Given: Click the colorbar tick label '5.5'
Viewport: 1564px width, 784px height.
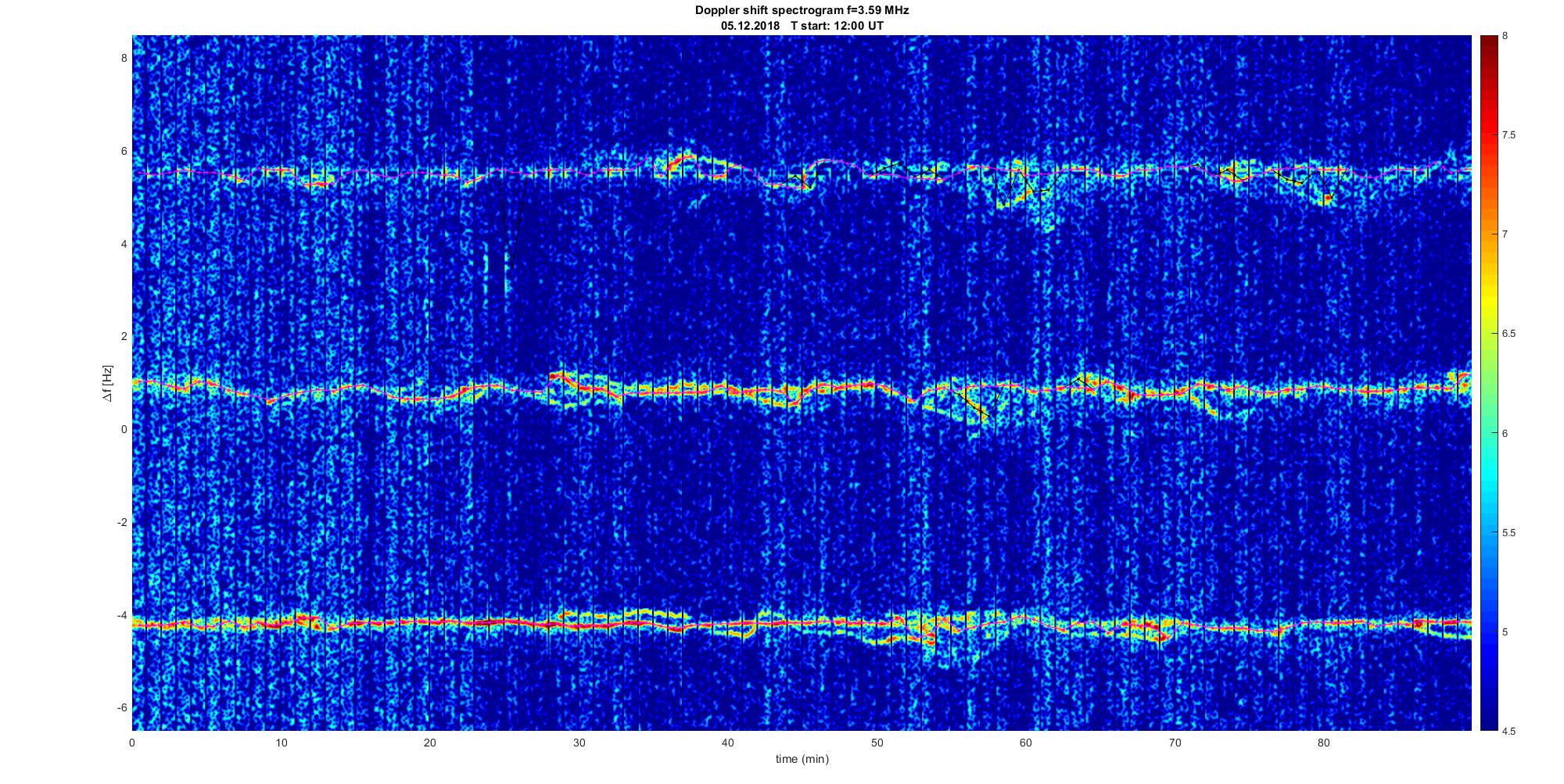Looking at the screenshot, I should (1509, 532).
